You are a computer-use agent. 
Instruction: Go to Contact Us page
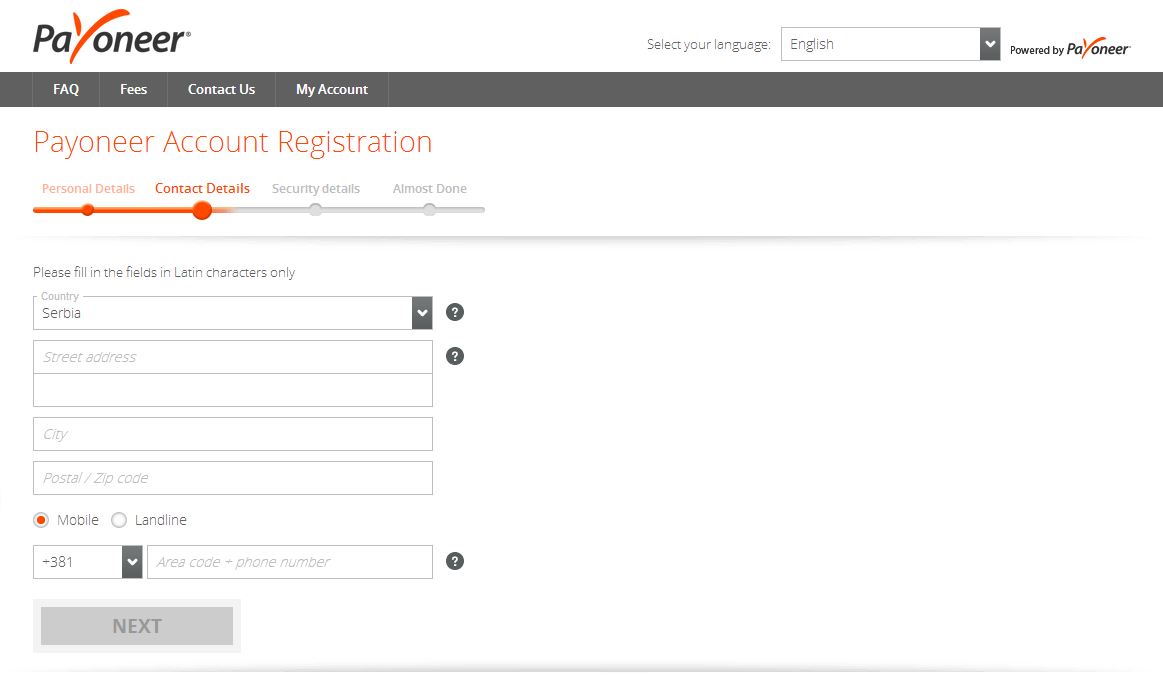click(x=221, y=89)
